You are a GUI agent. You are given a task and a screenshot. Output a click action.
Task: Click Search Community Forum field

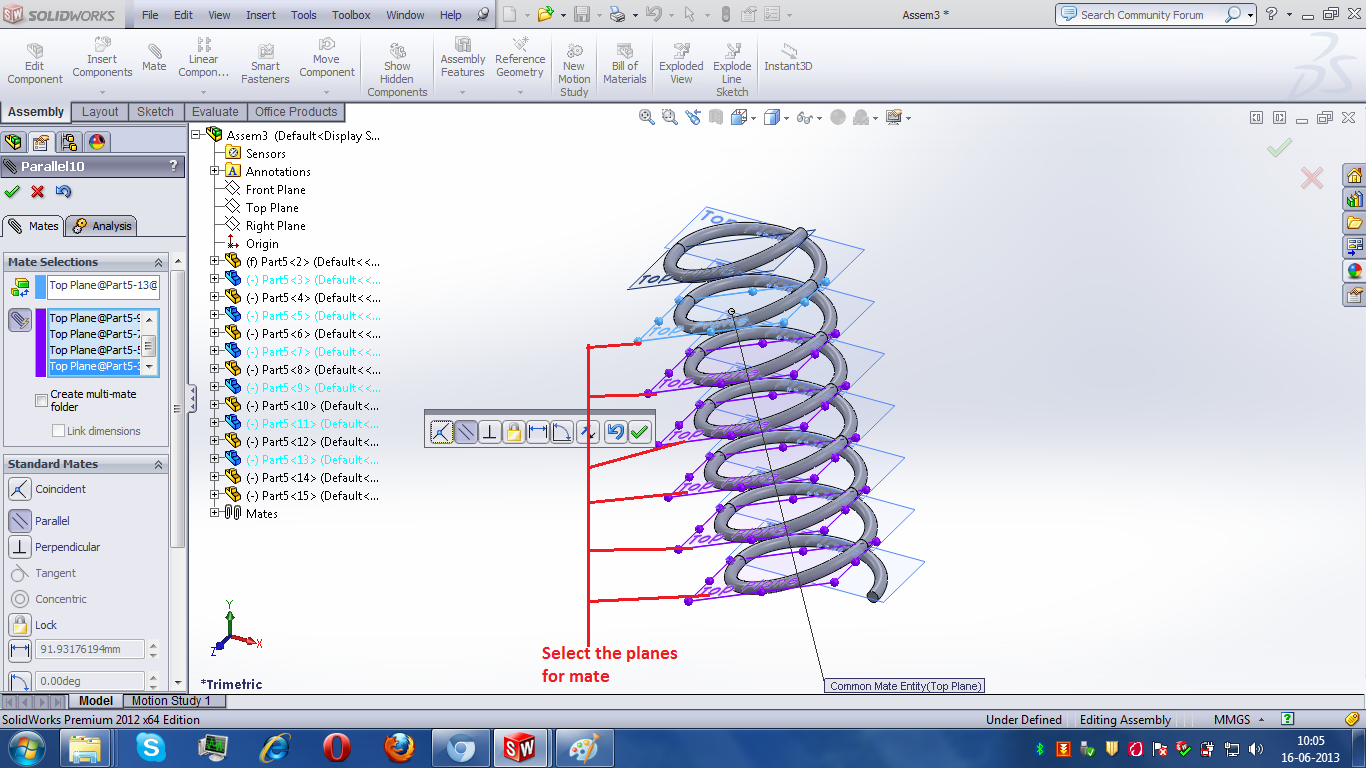pos(1142,15)
